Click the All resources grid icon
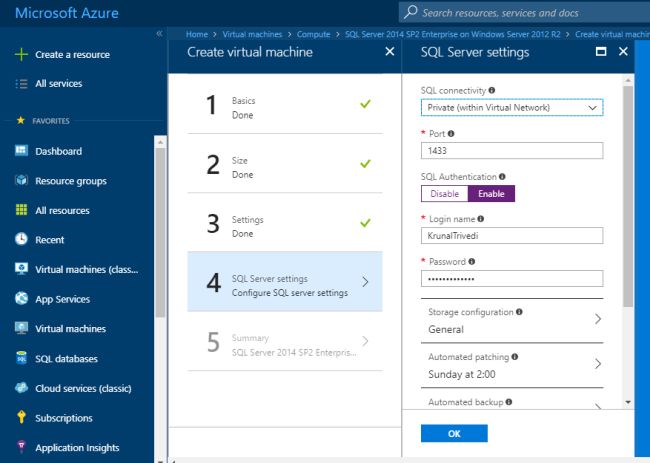This screenshot has width=650, height=463. point(21,210)
